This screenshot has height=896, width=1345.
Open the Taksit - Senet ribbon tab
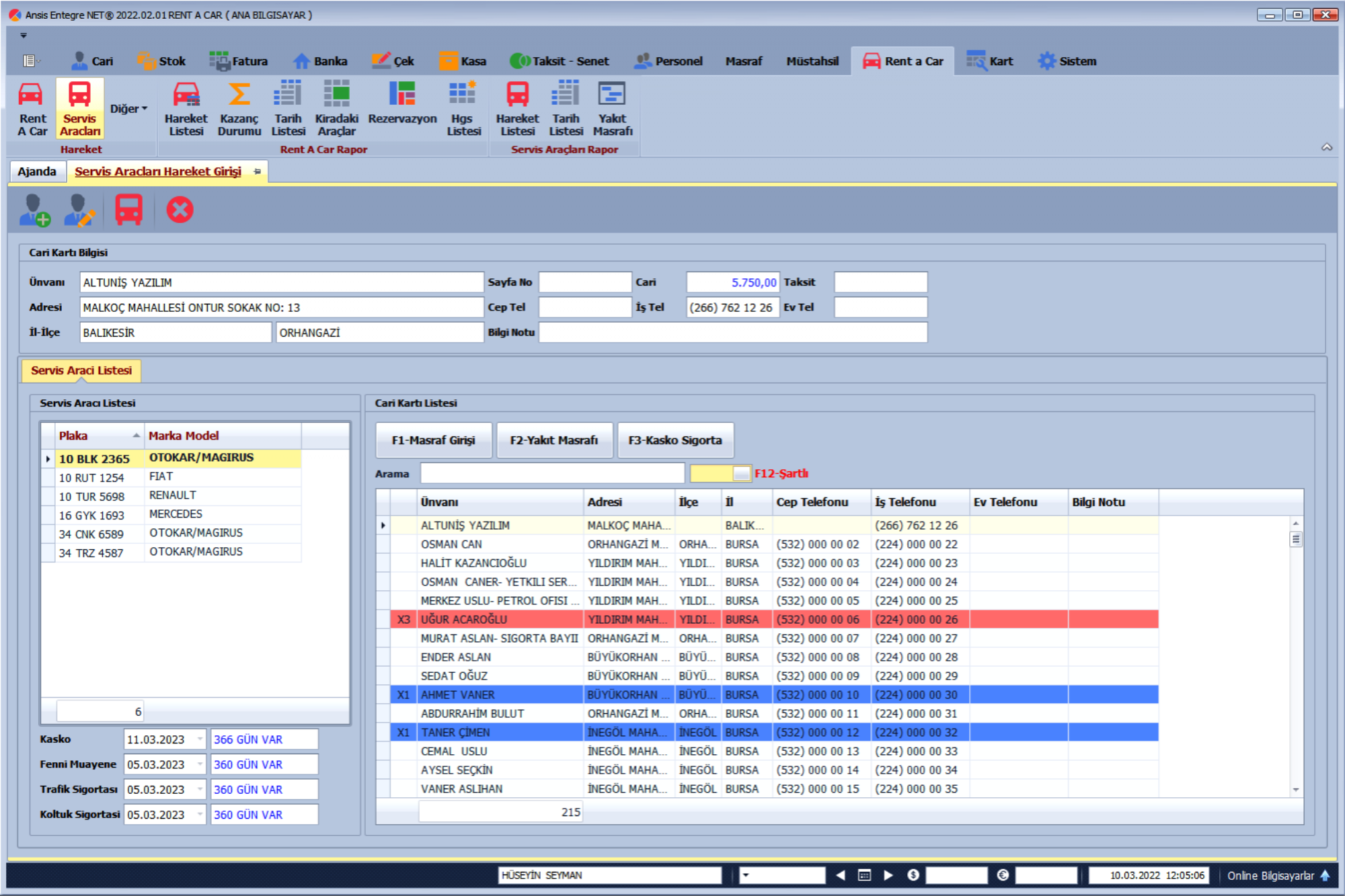click(x=559, y=61)
